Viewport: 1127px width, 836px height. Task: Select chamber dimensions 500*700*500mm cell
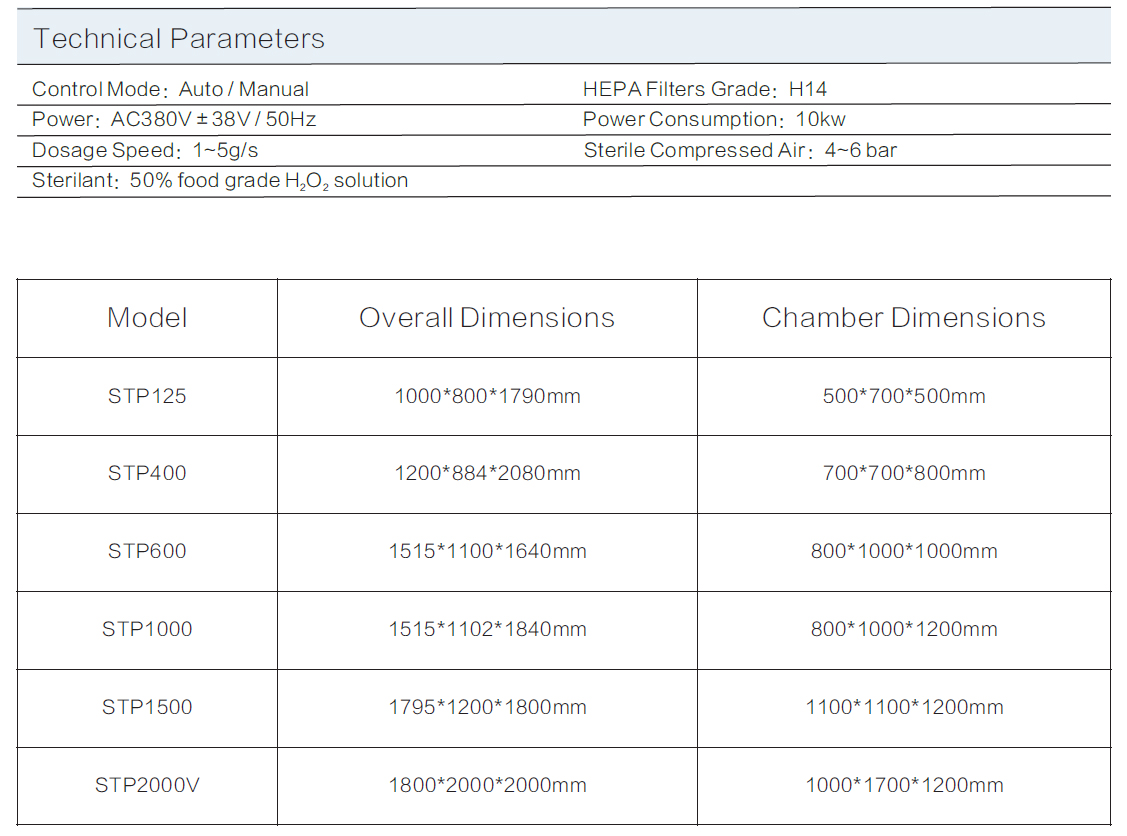903,396
